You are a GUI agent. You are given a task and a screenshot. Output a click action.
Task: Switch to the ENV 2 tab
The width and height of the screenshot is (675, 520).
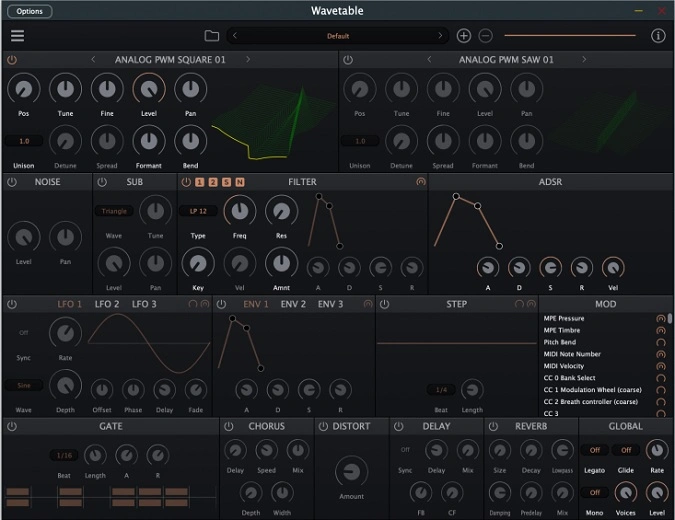click(x=293, y=304)
